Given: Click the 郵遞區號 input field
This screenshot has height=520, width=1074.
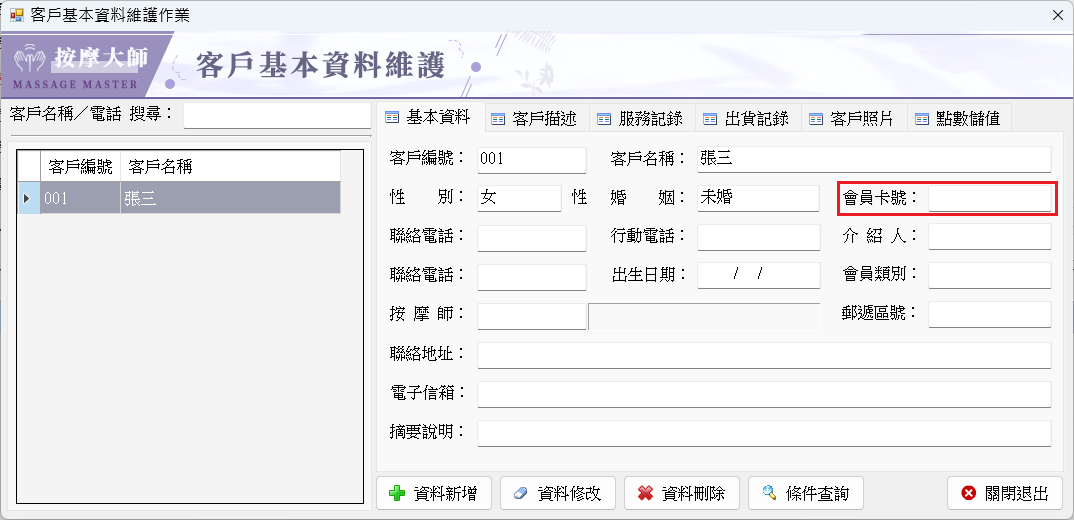Looking at the screenshot, I should (x=989, y=314).
